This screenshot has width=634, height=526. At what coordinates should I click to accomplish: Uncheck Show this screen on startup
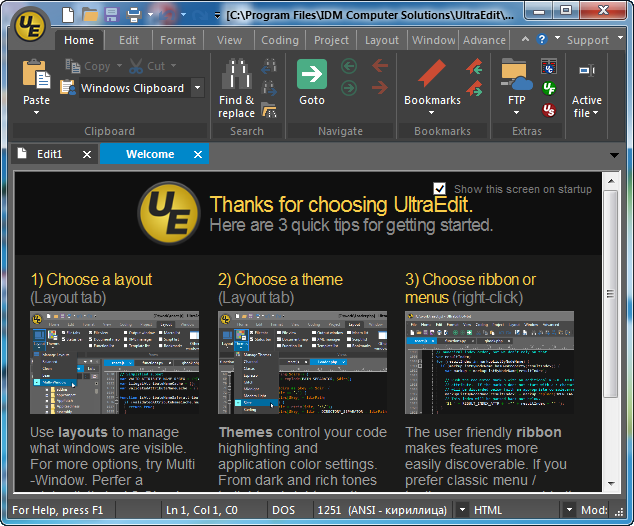click(x=440, y=188)
